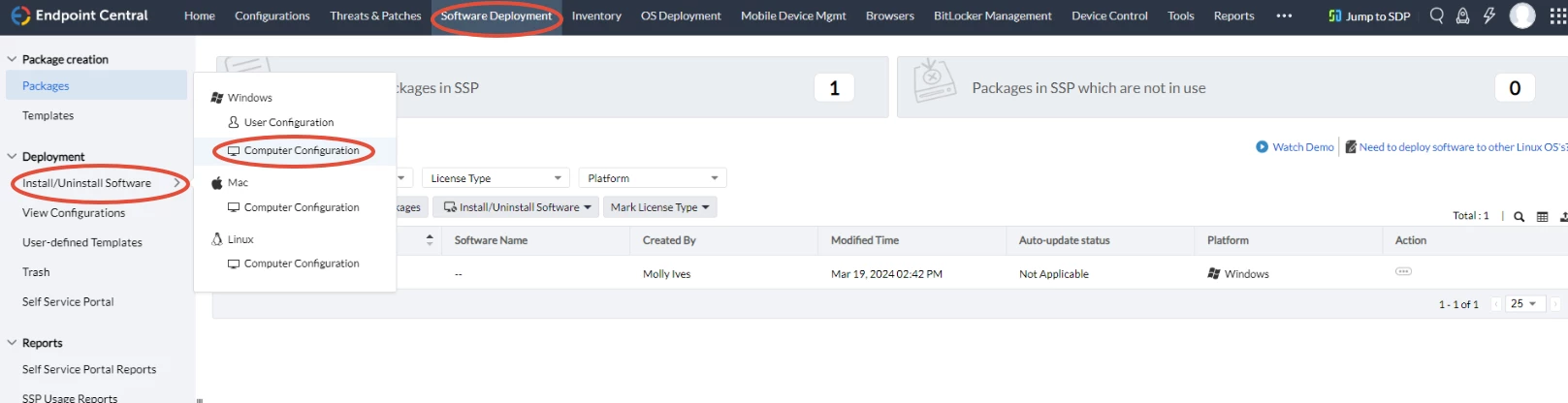Click the Jump to SDP link
The image size is (1568, 403).
1378,16
